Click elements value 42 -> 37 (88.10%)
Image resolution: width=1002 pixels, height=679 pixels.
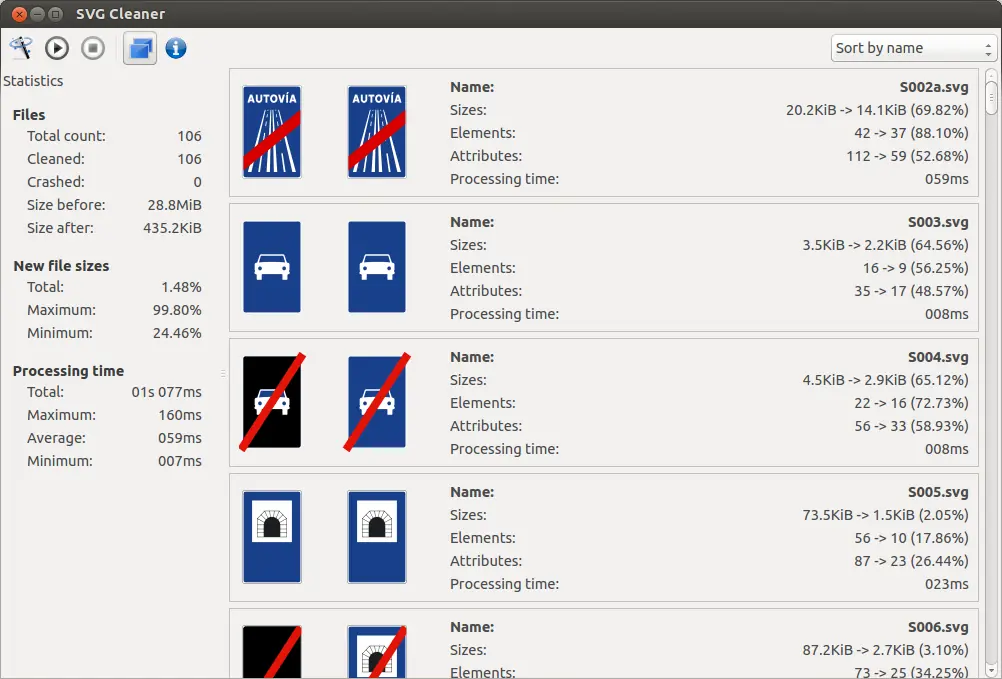[911, 133]
